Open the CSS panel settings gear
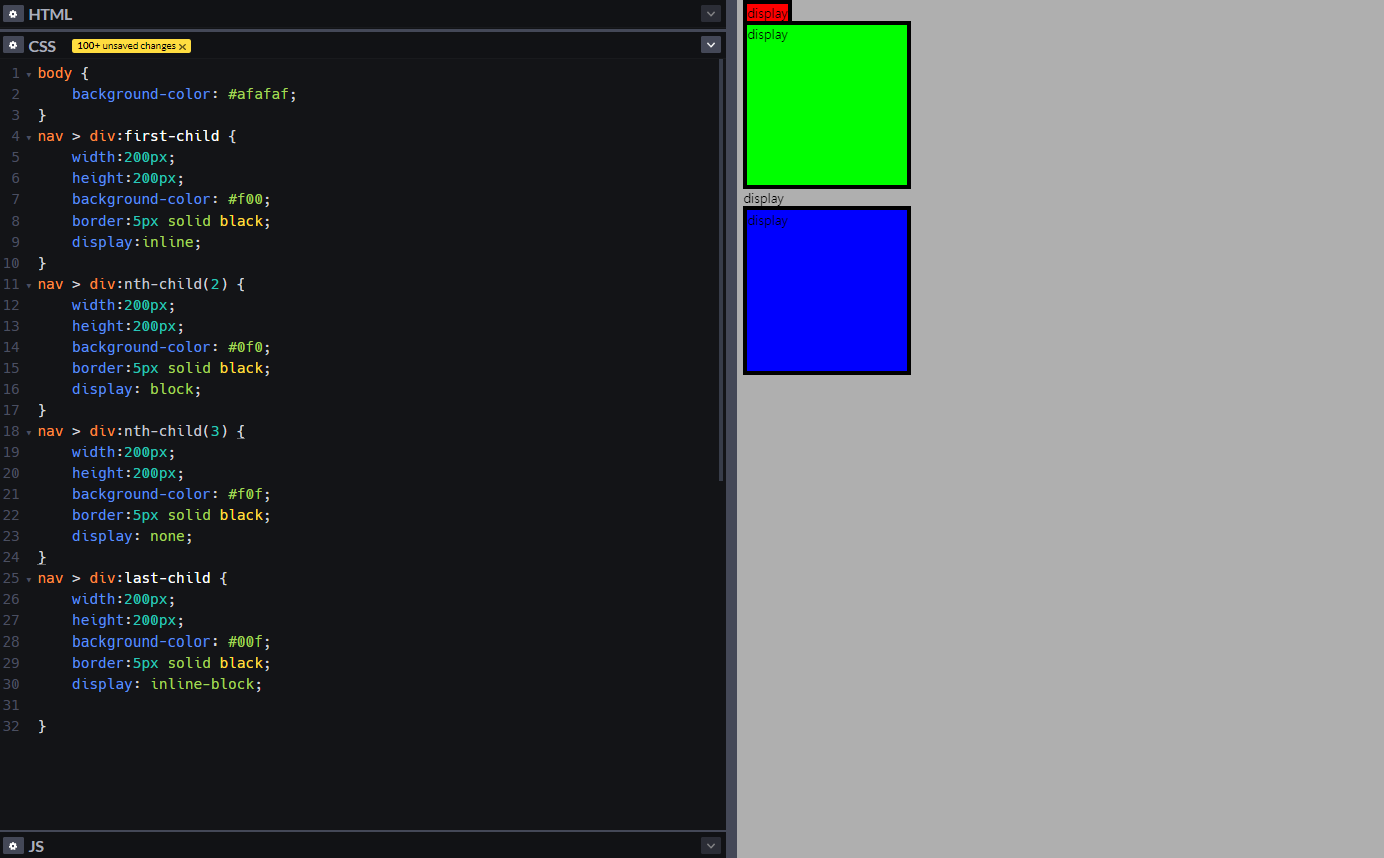Viewport: 1384px width, 858px height. [x=13, y=45]
